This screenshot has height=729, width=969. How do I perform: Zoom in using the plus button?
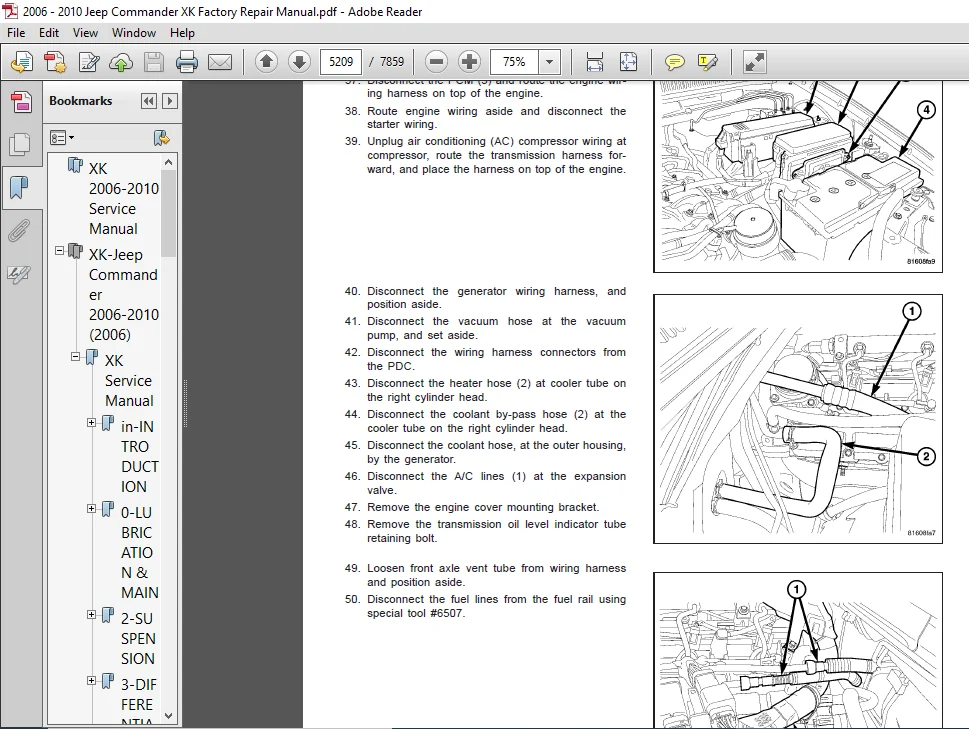click(470, 62)
